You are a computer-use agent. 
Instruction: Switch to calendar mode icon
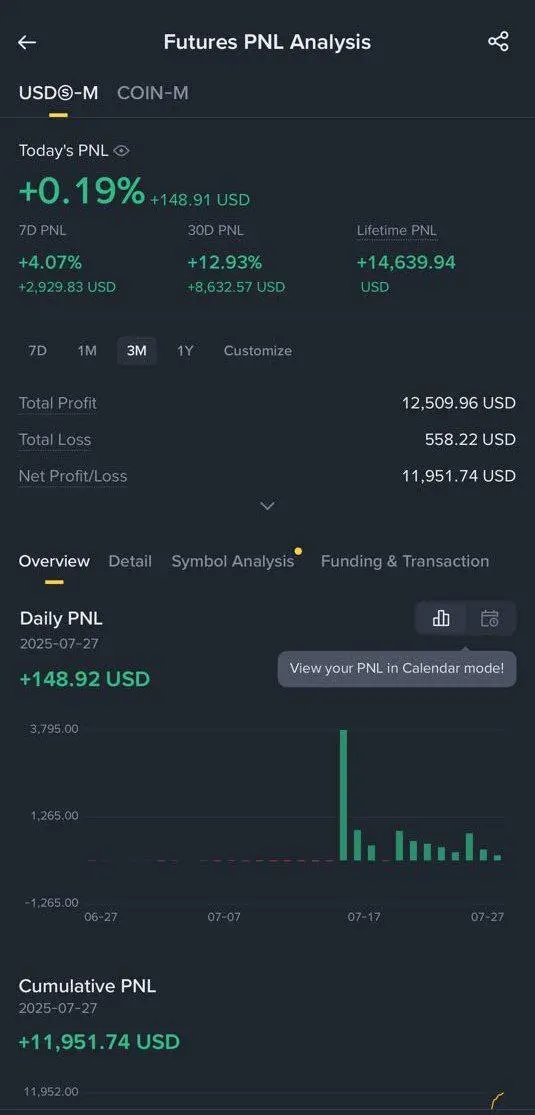click(489, 619)
